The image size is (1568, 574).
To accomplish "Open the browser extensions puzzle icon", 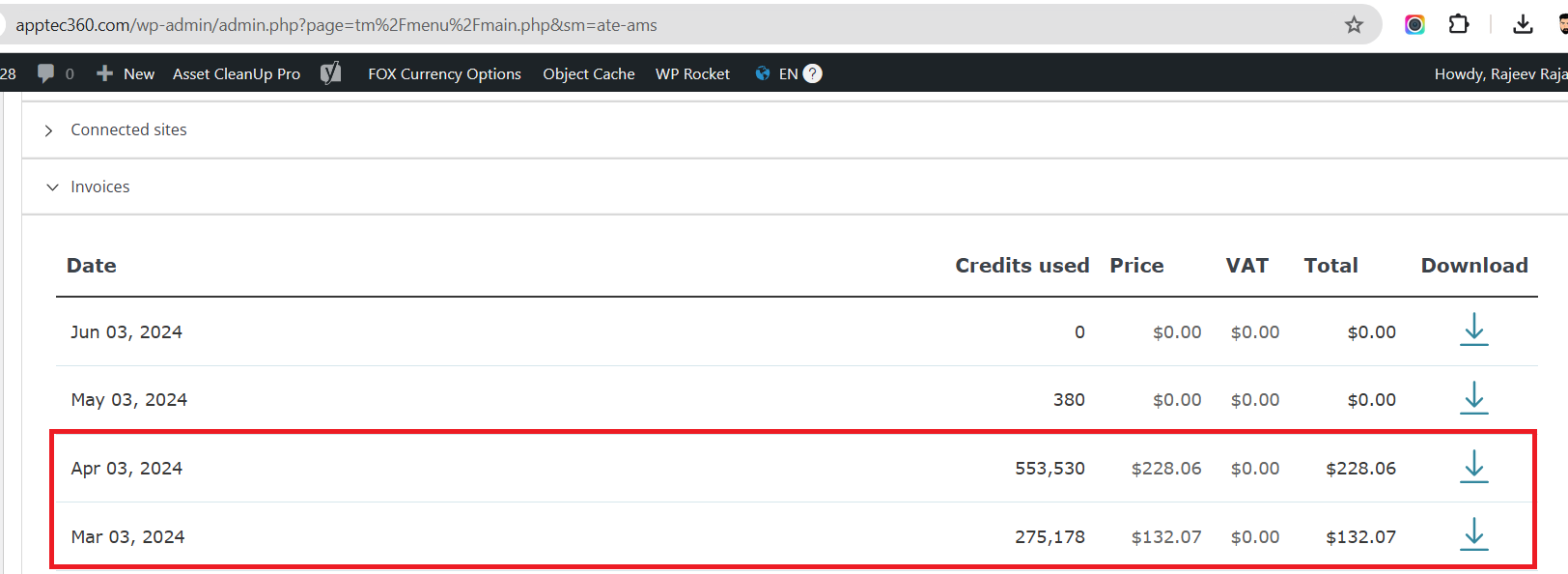I will click(1459, 24).
